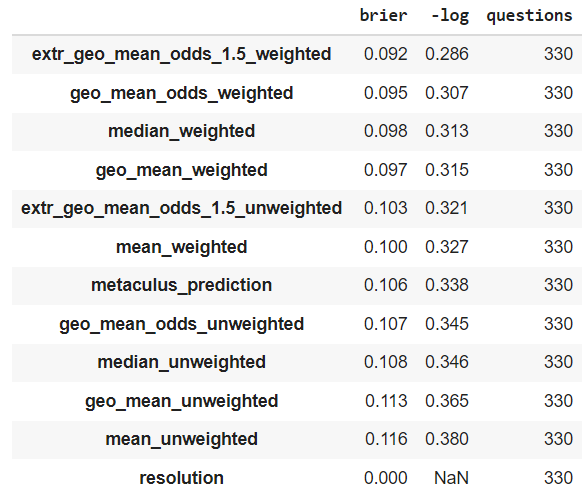Select the geo_mean_unweighted row label
Image resolution: width=588 pixels, height=503 pixels.
[182, 401]
